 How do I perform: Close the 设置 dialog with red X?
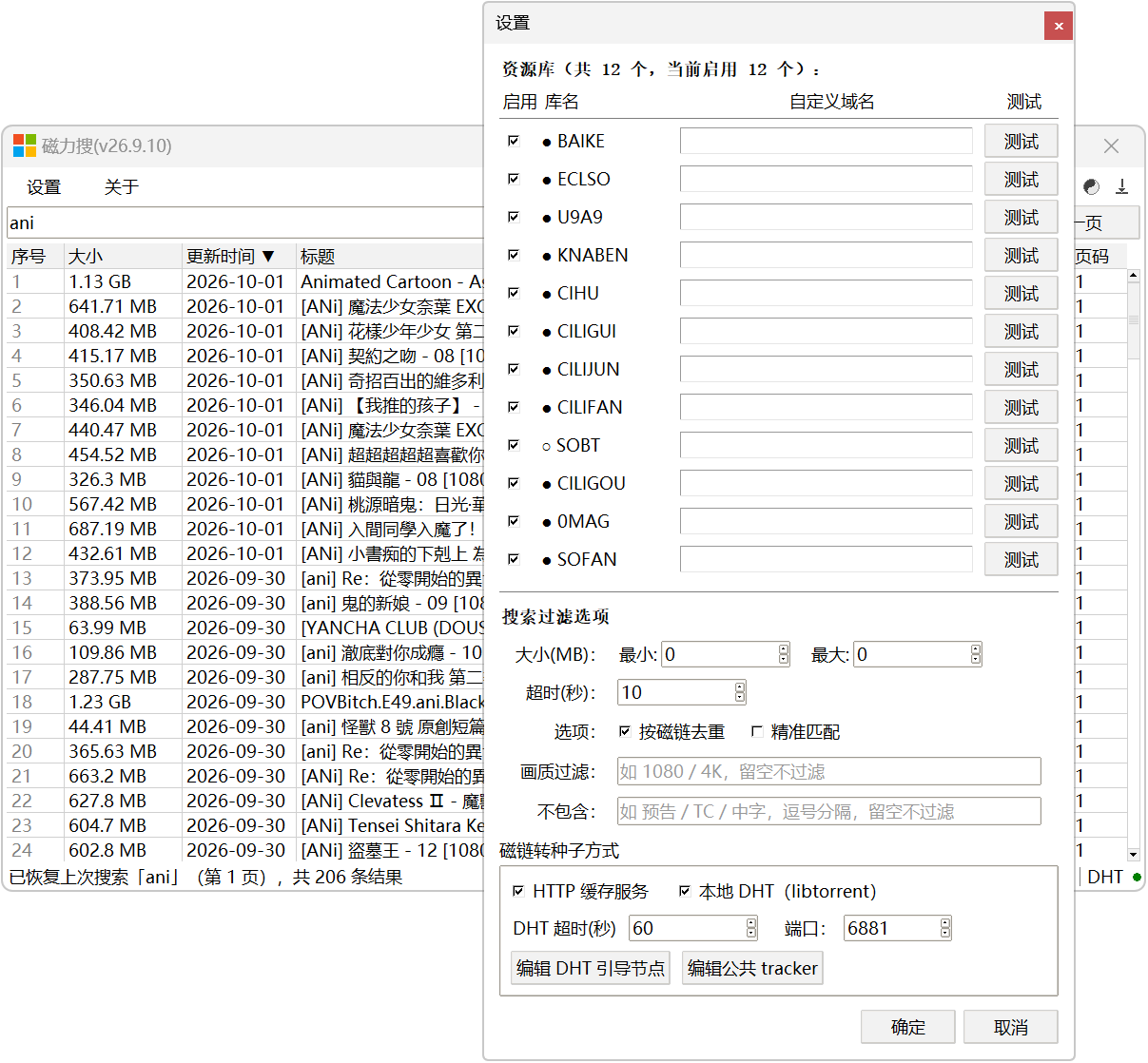click(1059, 26)
